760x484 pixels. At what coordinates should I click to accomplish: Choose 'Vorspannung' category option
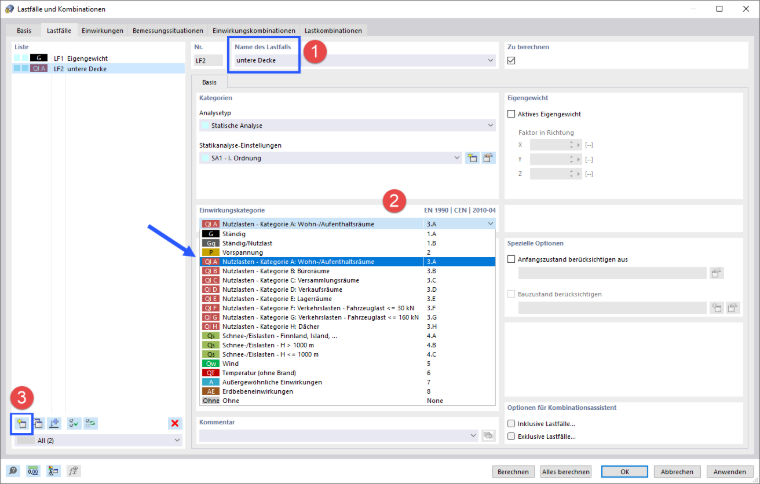click(348, 252)
